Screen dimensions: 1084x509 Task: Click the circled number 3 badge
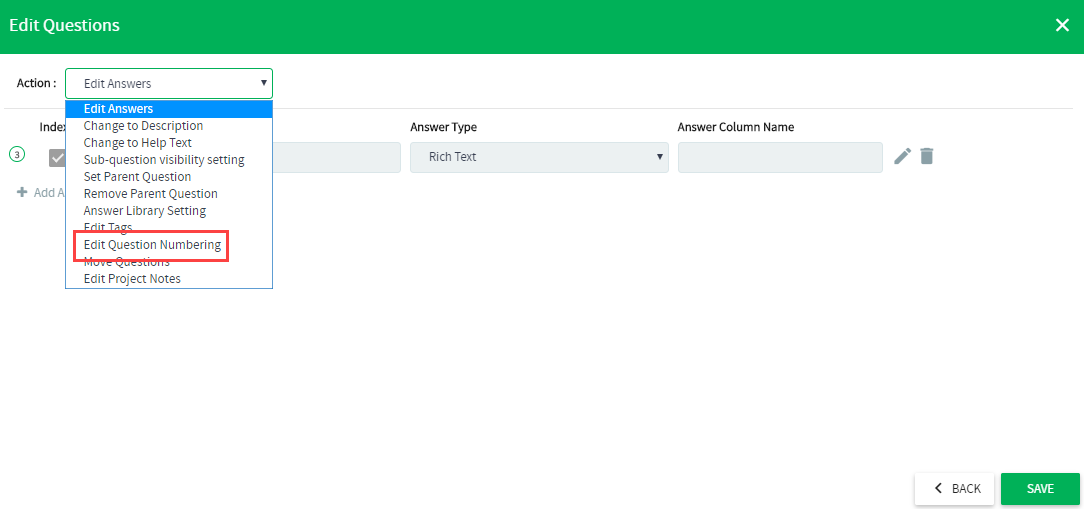[17, 154]
